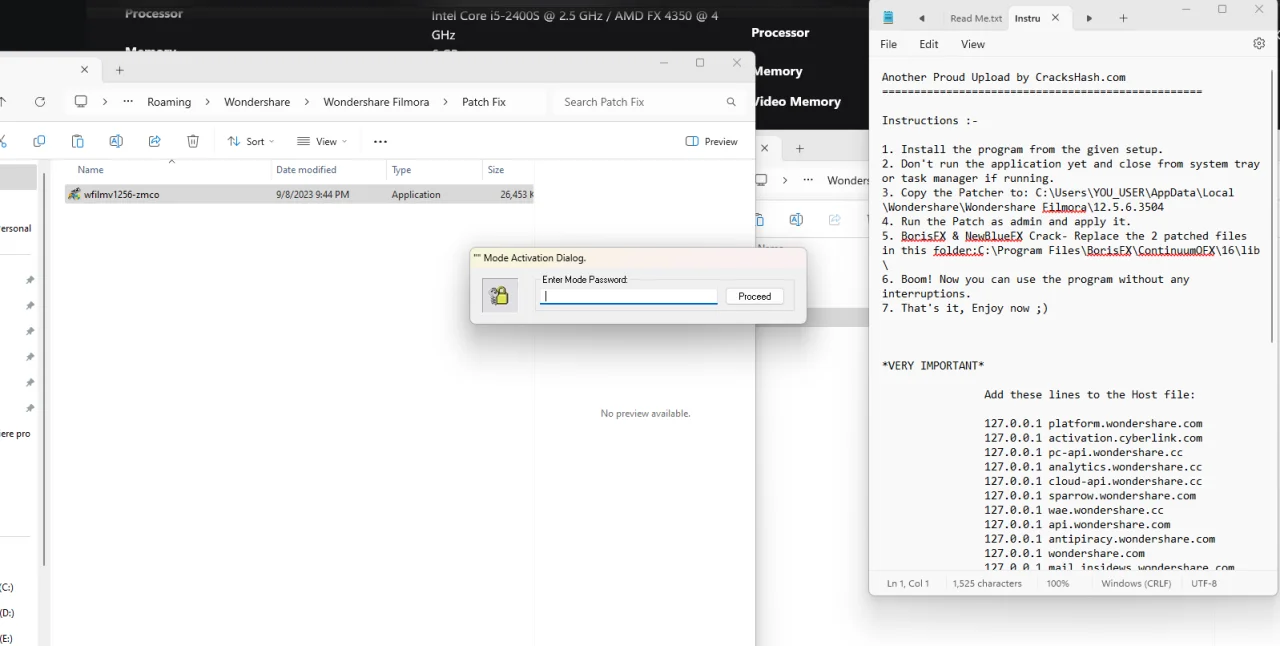This screenshot has width=1280, height=646.
Task: Expand the chevron after Wondershare in breadcrumb
Action: click(307, 102)
